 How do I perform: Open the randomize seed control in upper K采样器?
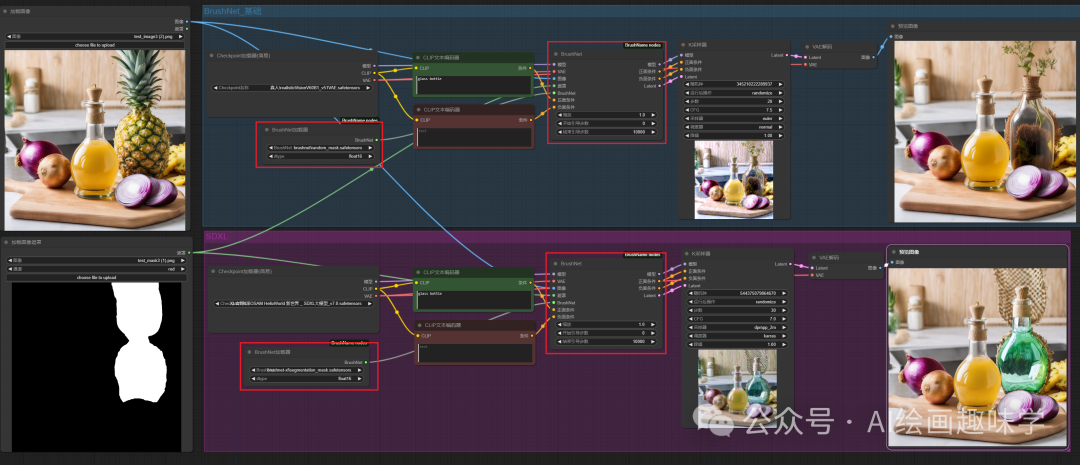tap(734, 92)
